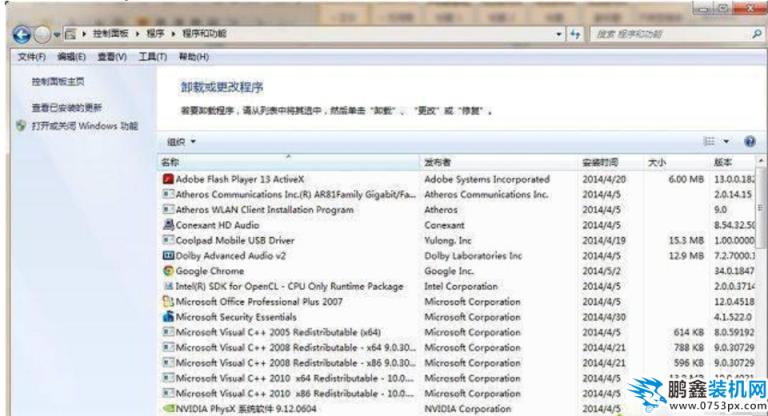Open the 工具(T) menu
Viewport: 768px width, 416px height.
pos(153,57)
